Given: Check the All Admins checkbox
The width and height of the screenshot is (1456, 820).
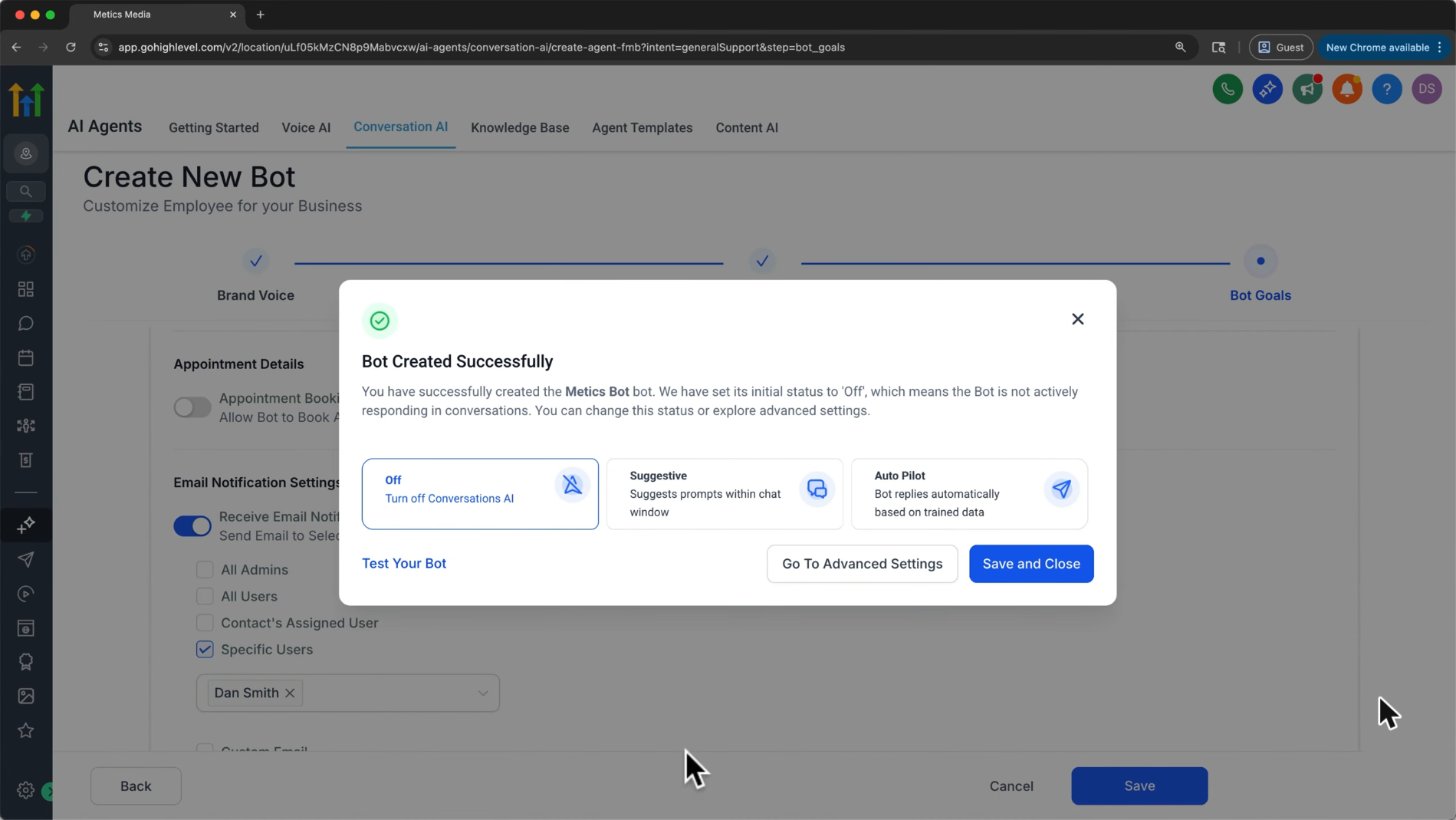Looking at the screenshot, I should click(205, 569).
